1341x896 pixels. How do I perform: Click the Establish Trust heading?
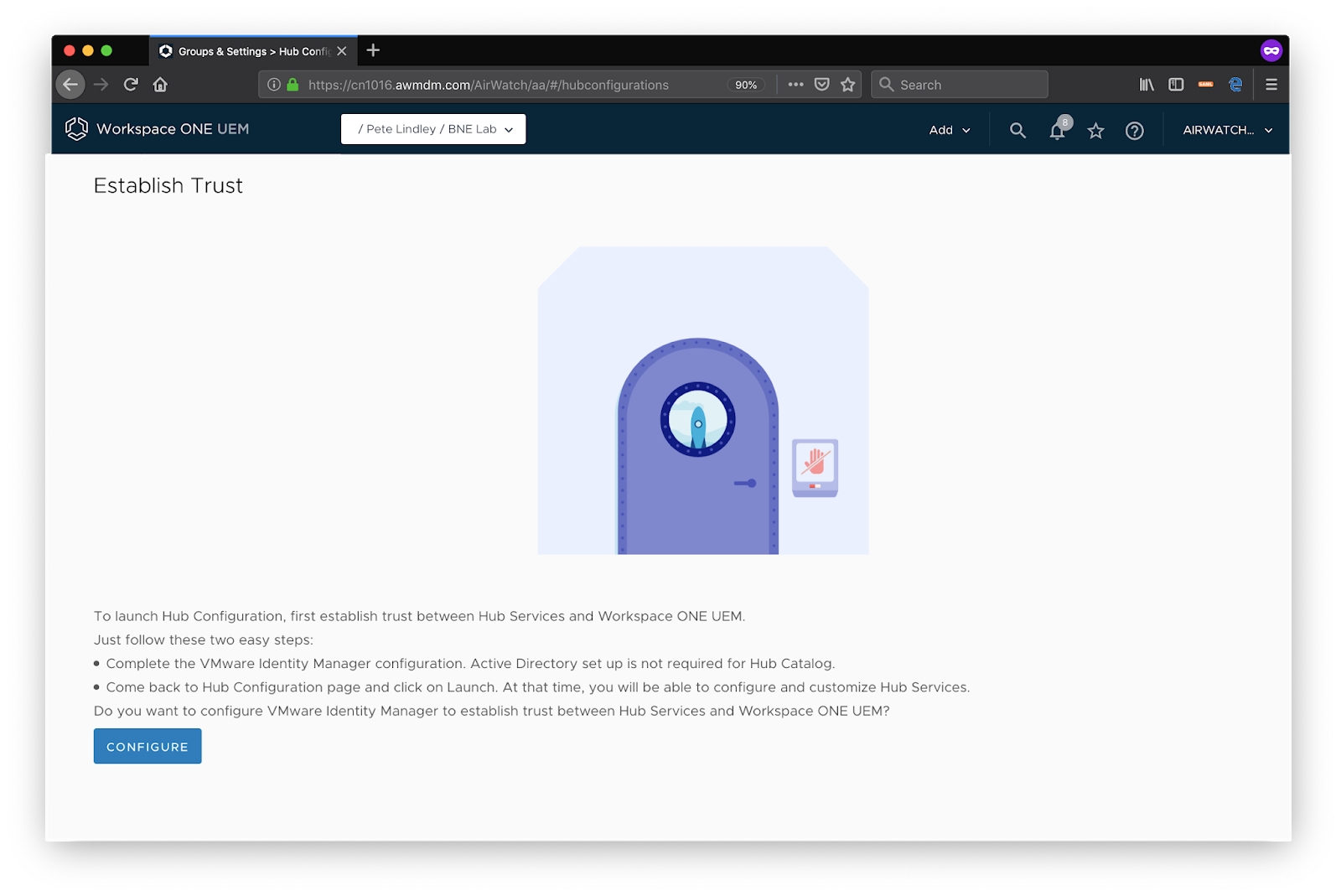pos(168,186)
